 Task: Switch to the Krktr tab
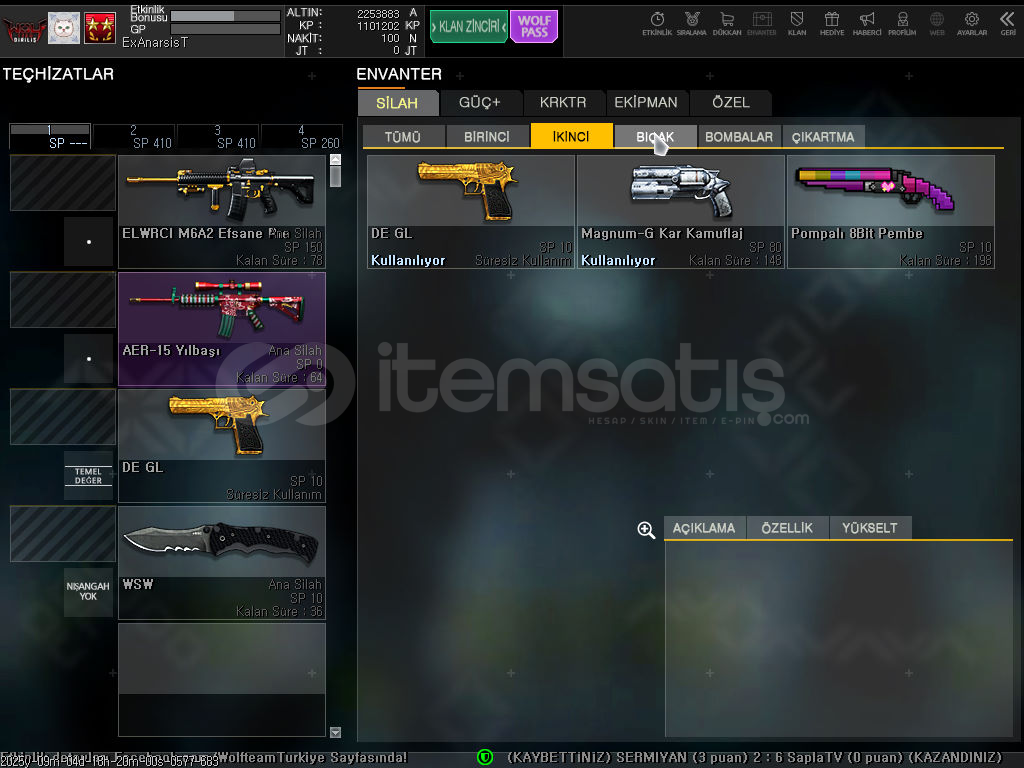click(563, 103)
